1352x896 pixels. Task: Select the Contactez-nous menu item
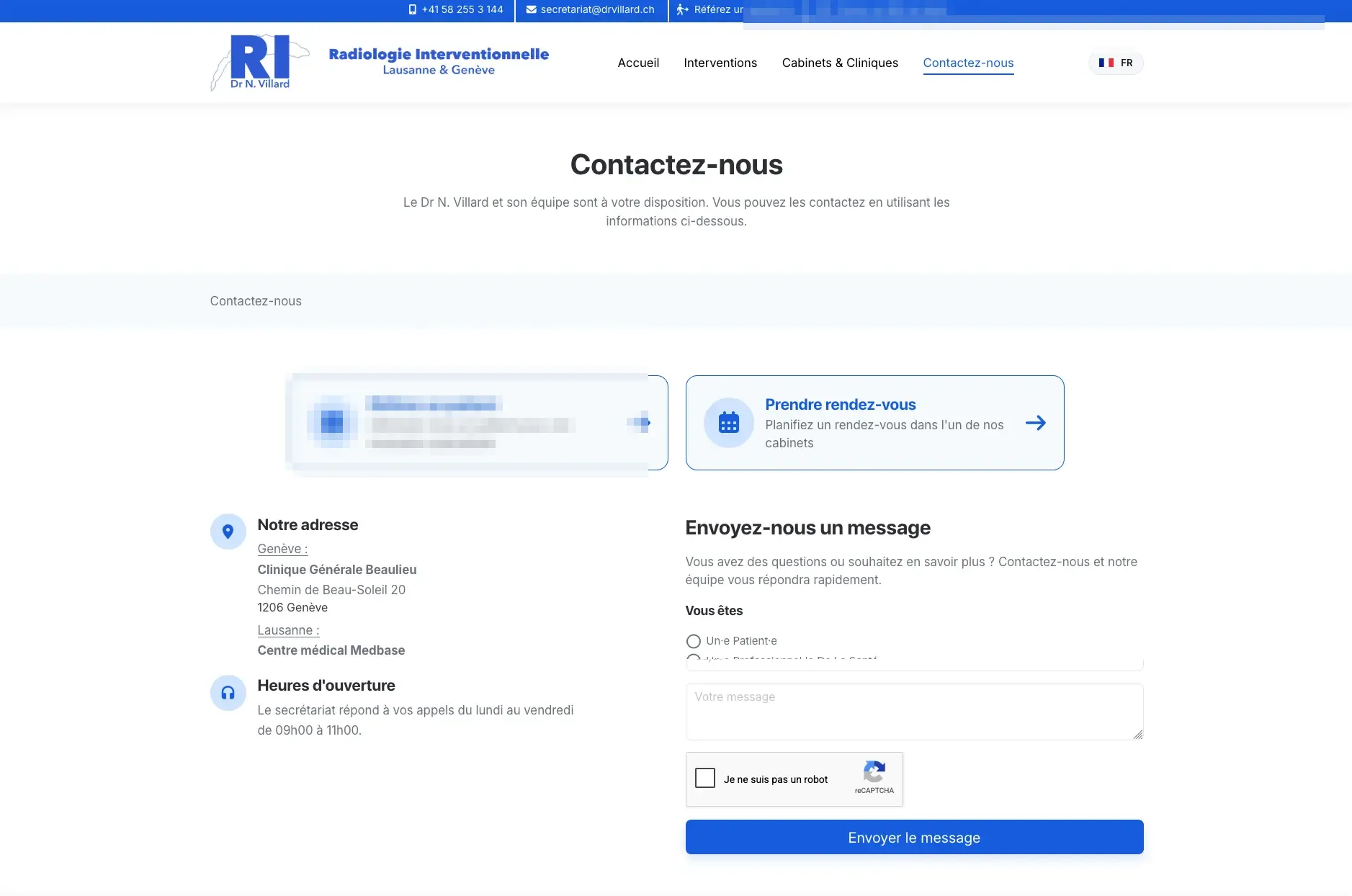pos(968,63)
